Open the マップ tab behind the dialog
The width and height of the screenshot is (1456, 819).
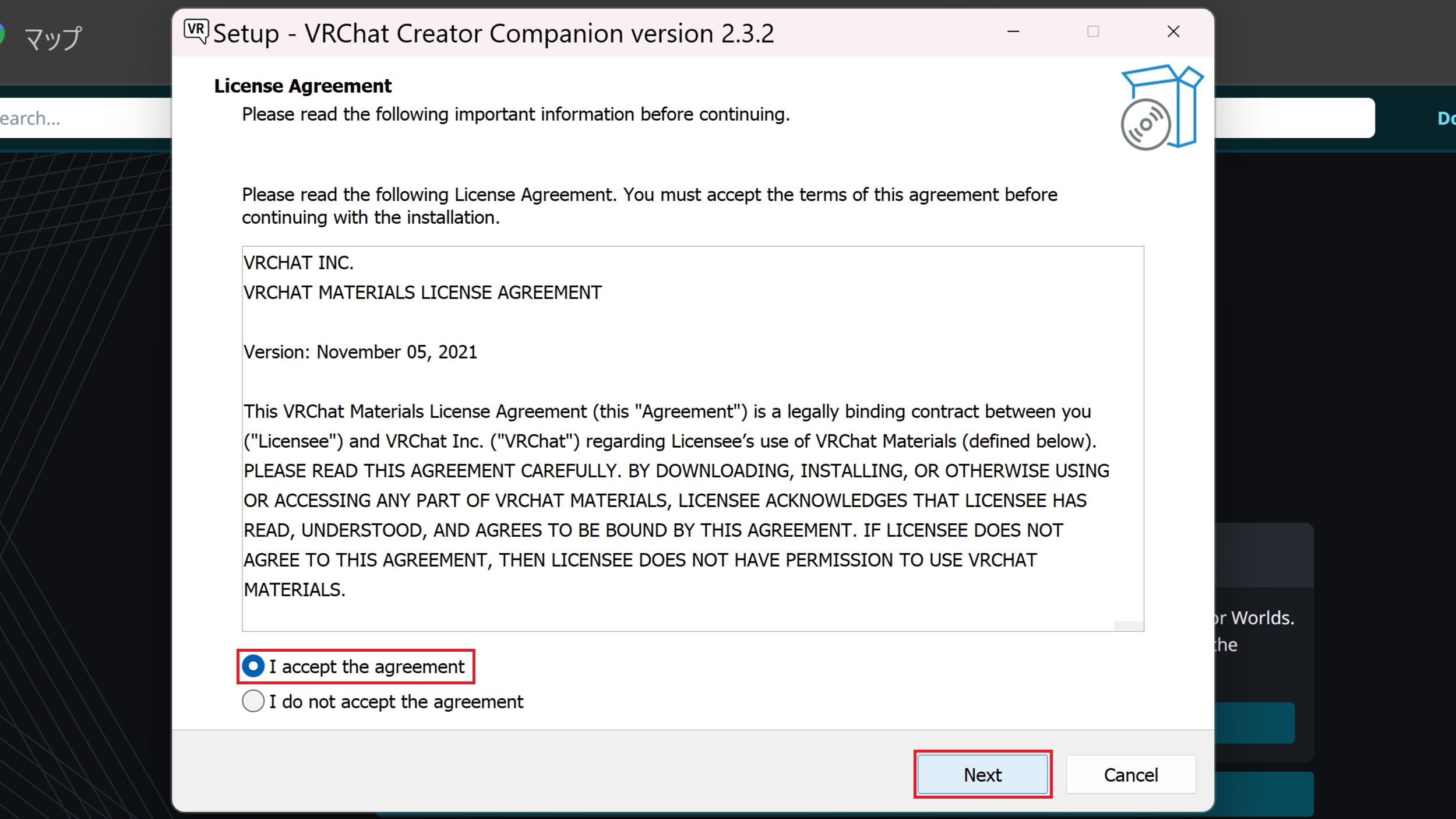[54, 38]
